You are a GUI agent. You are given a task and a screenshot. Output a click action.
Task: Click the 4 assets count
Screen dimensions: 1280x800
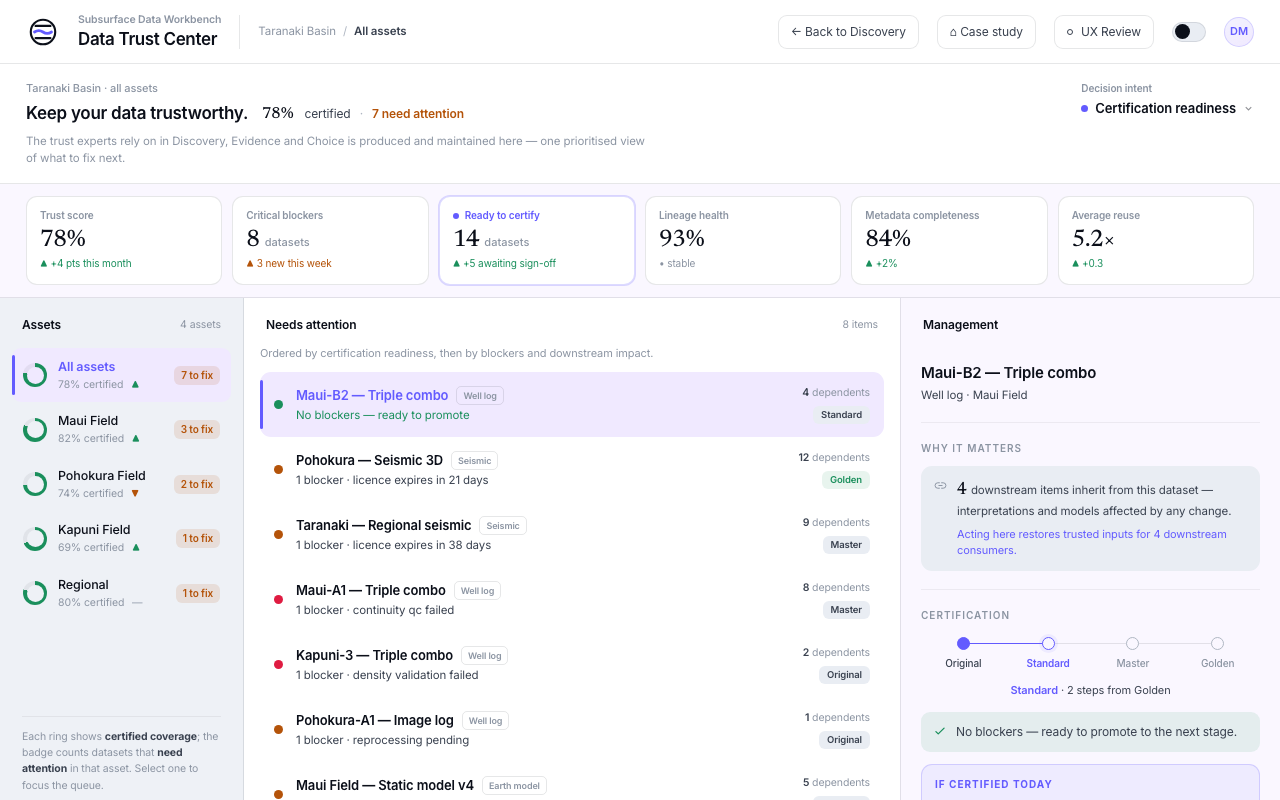pyautogui.click(x=200, y=324)
